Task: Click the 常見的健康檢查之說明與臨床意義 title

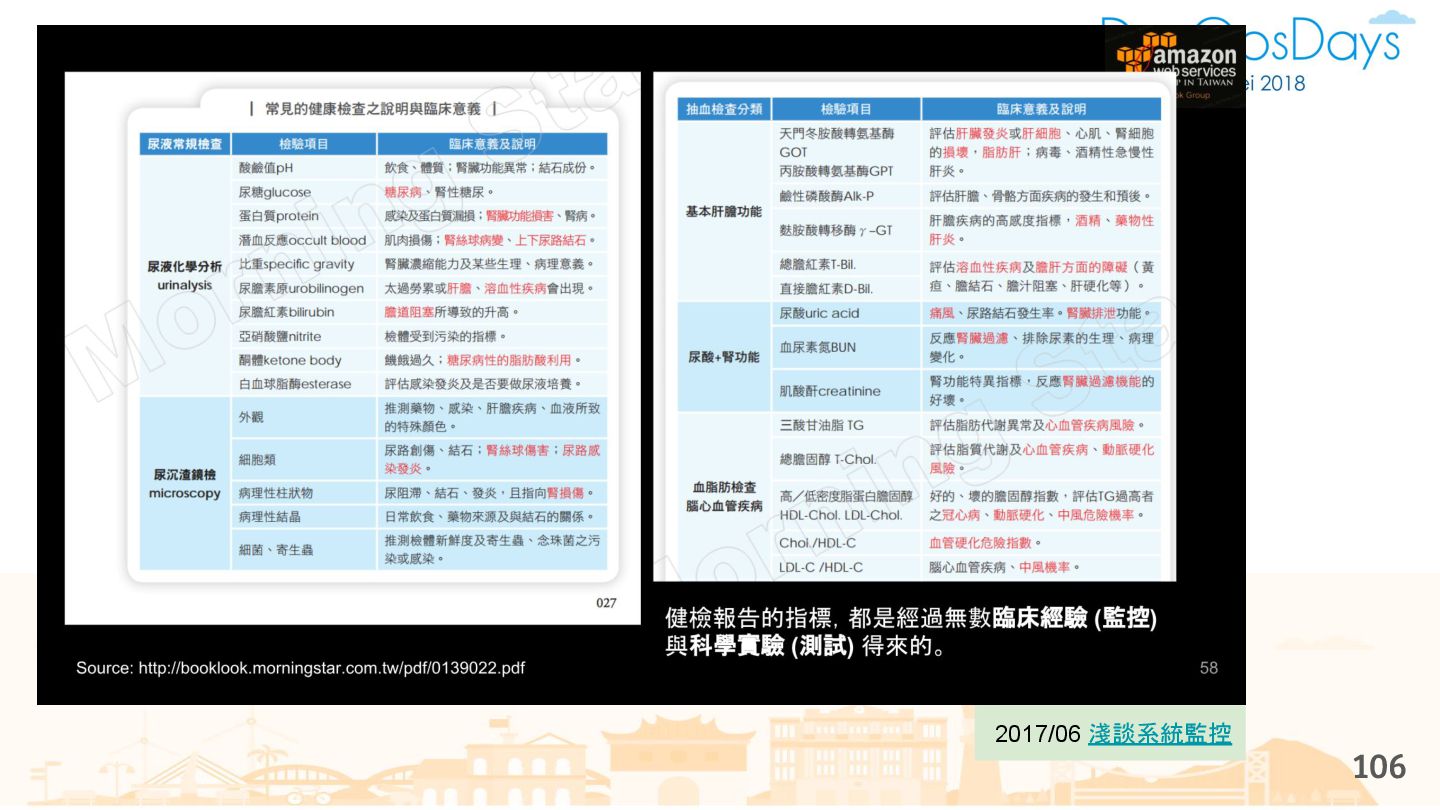Action: 372,109
